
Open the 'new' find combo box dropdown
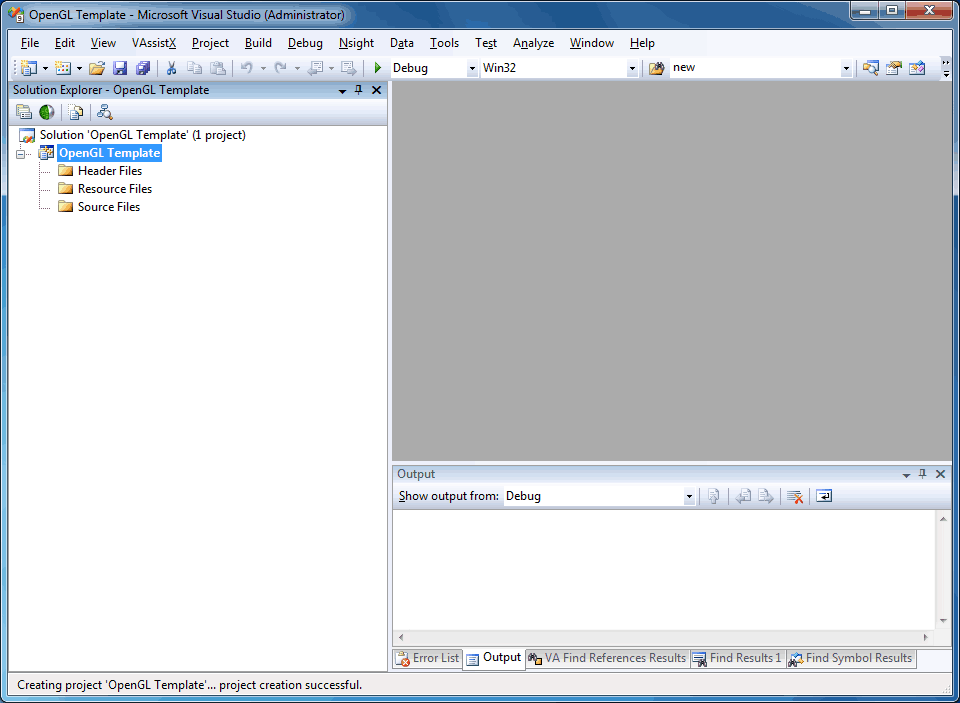[x=846, y=69]
